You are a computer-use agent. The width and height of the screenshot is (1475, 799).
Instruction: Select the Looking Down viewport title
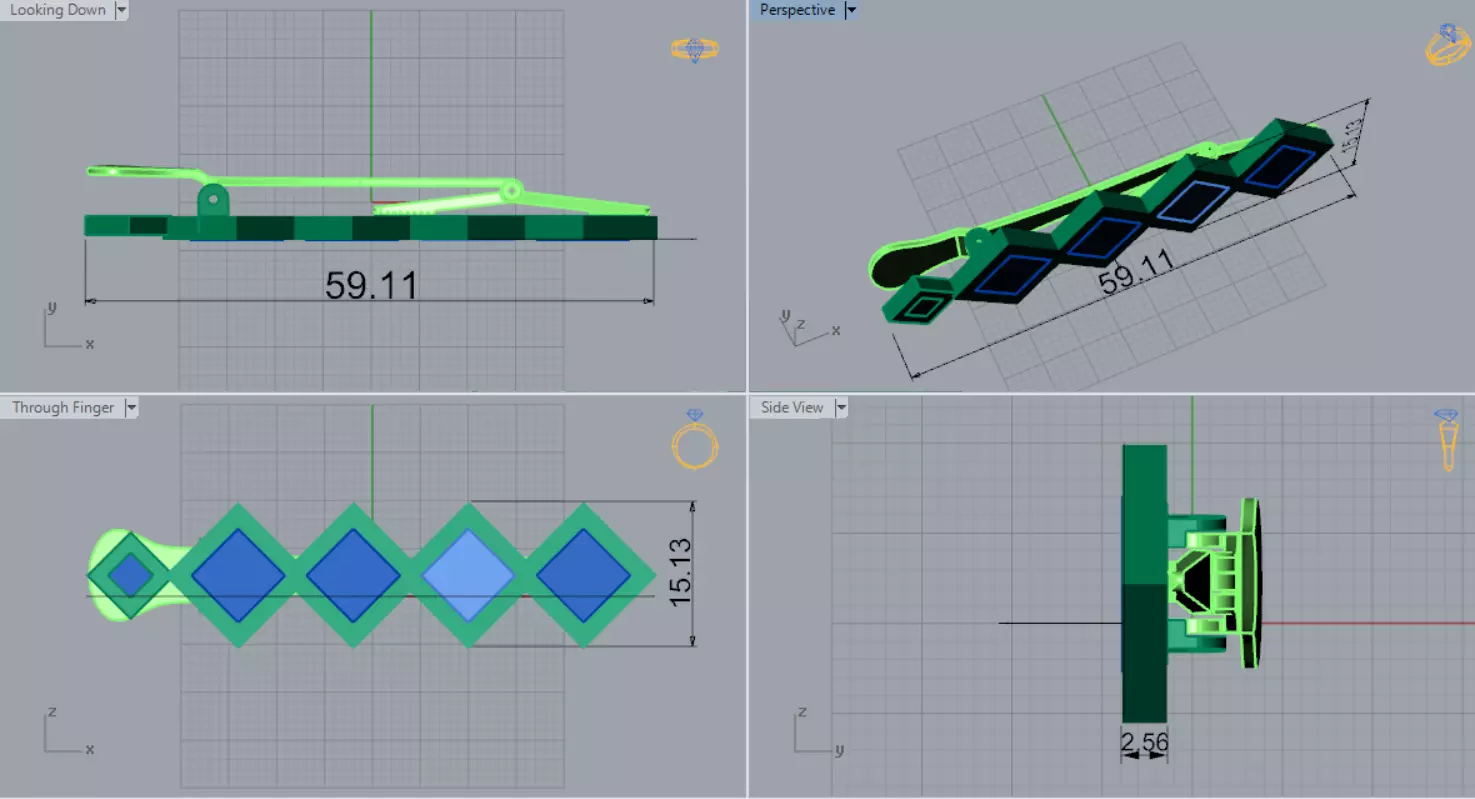(58, 10)
